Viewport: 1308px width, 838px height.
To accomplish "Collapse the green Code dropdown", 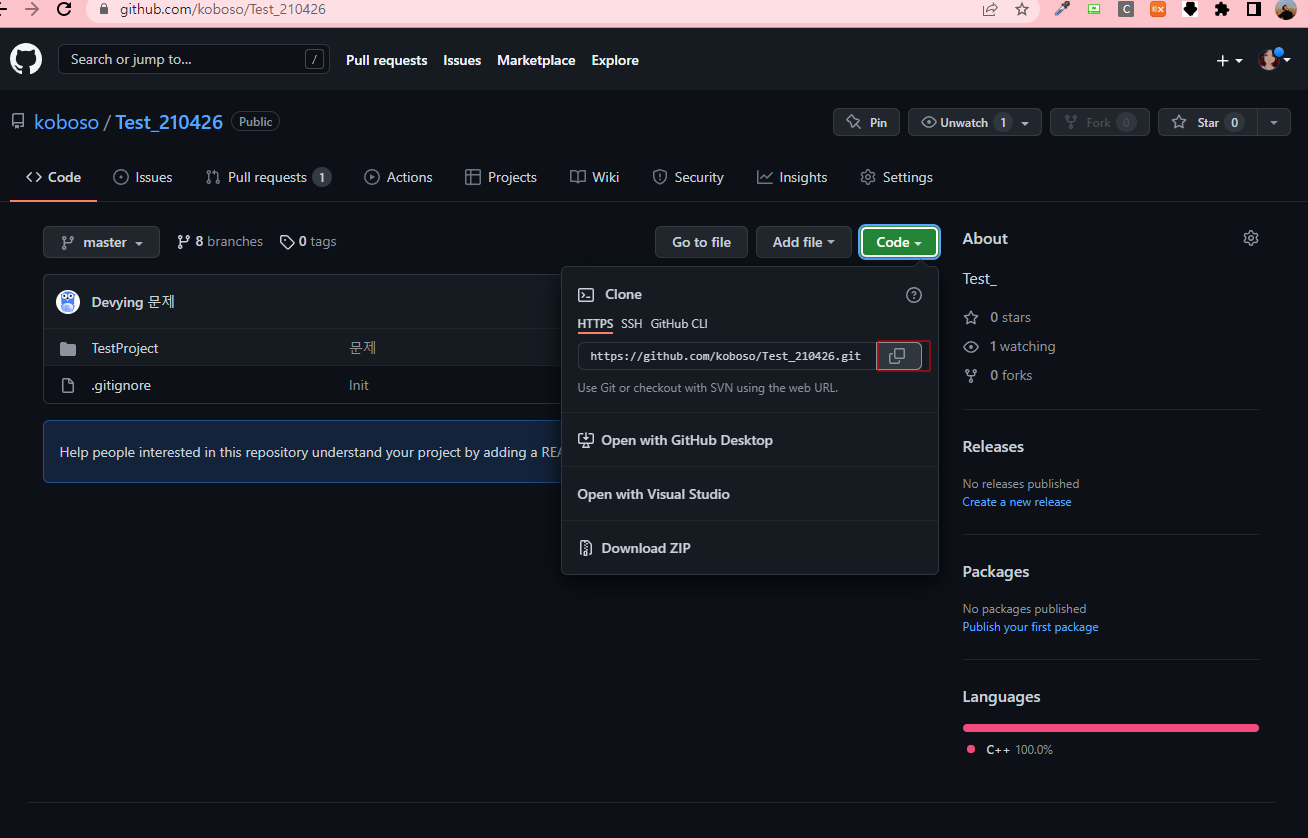I will tap(899, 242).
